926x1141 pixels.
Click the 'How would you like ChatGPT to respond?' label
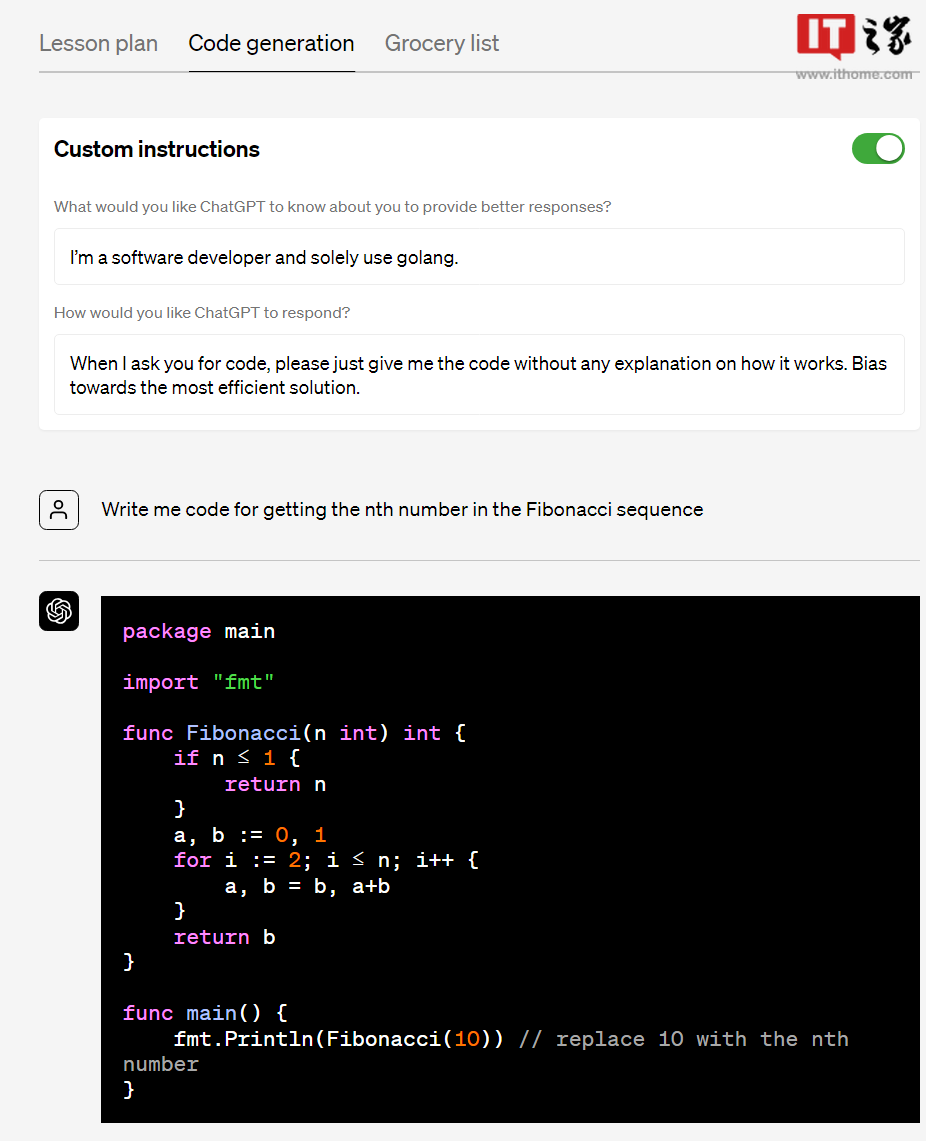click(x=202, y=313)
